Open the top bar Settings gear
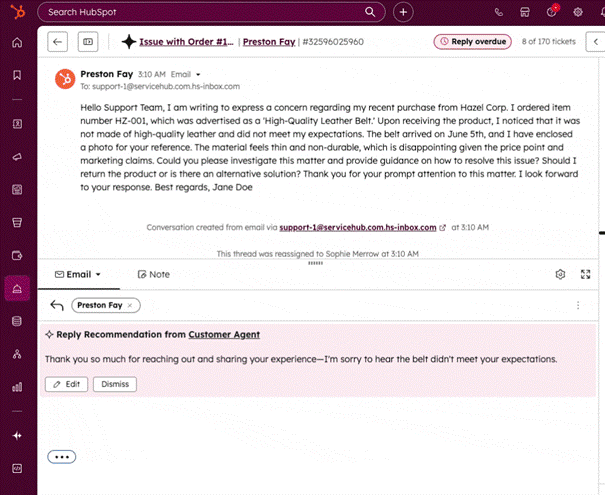Viewport: 605px width, 495px height. 578,12
